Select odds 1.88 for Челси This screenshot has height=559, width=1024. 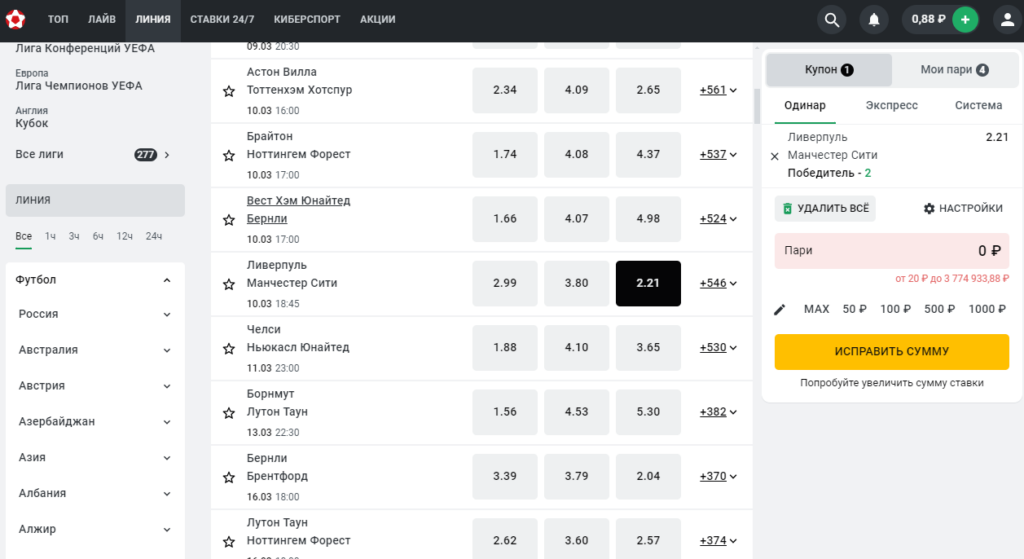pos(505,347)
